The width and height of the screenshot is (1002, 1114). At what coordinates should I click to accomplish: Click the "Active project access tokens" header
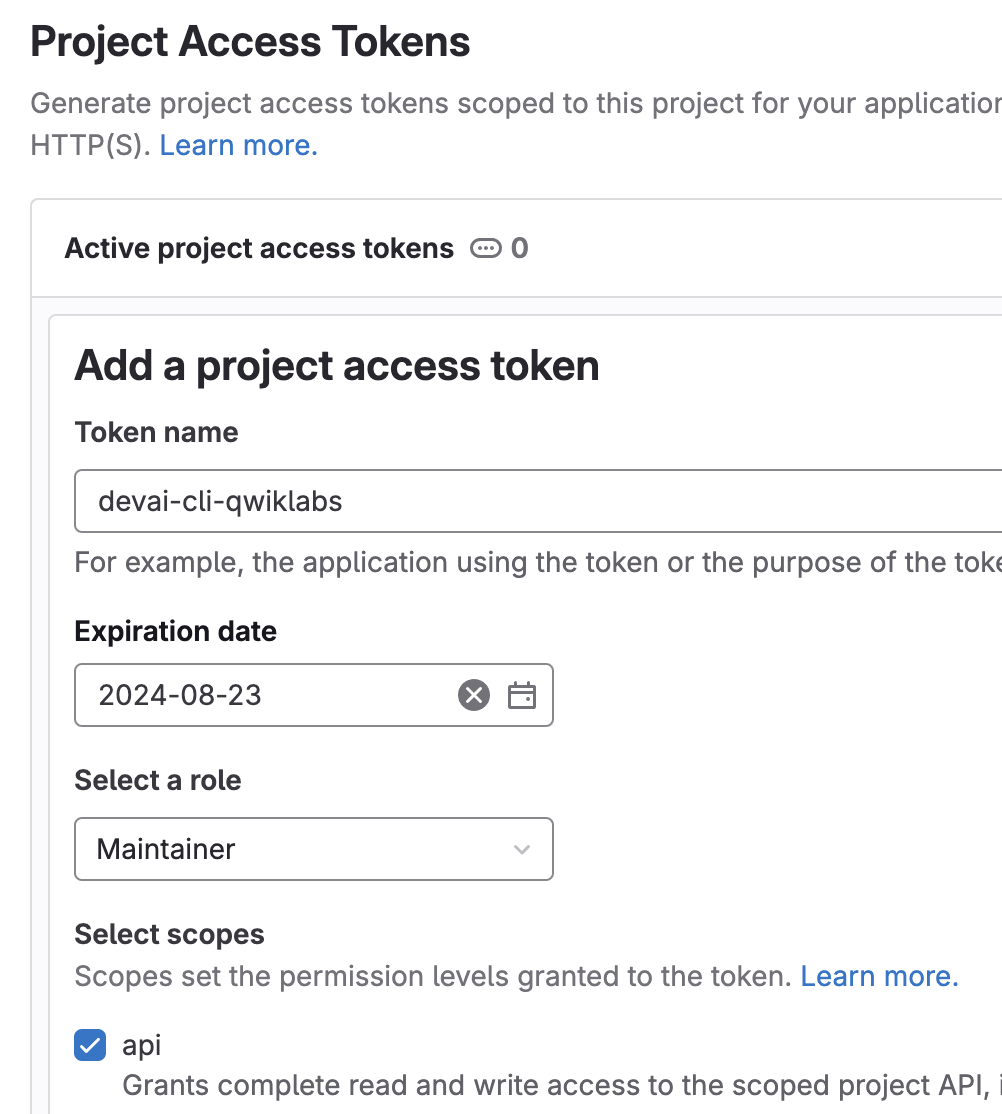(x=259, y=248)
